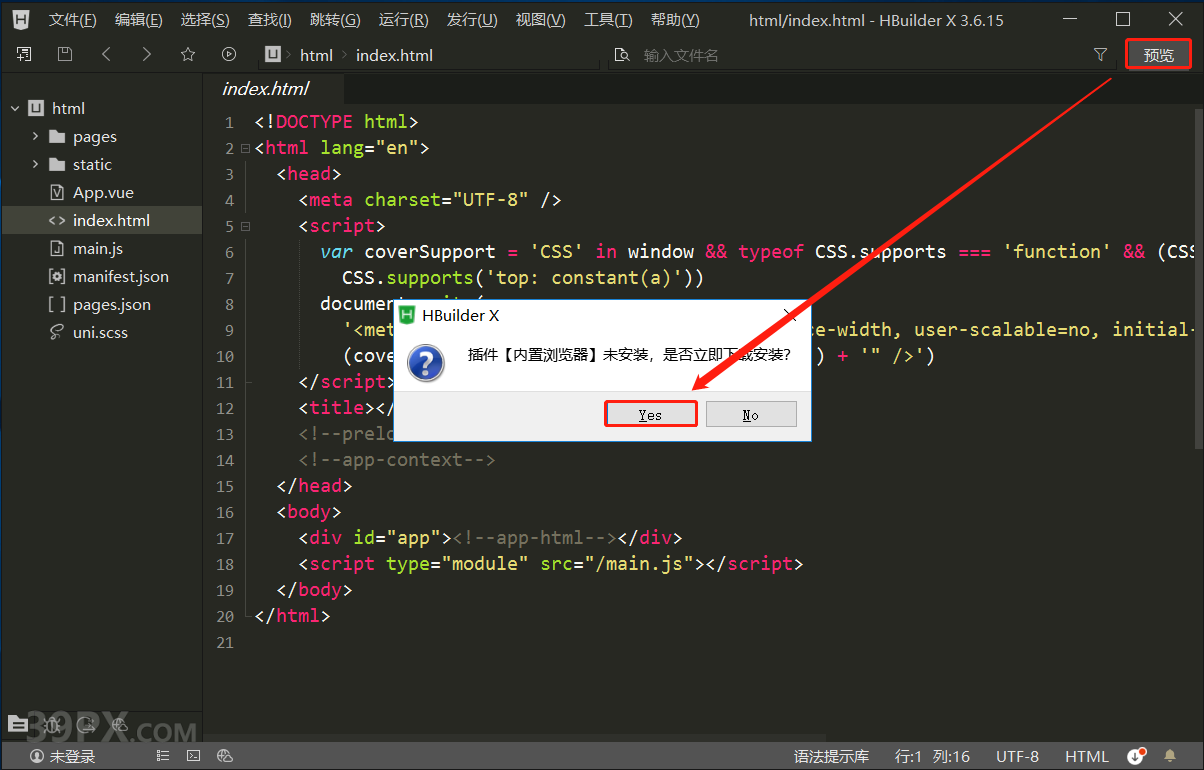The width and height of the screenshot is (1204, 770).
Task: Click line number 21 in the gutter
Action: 225,642
